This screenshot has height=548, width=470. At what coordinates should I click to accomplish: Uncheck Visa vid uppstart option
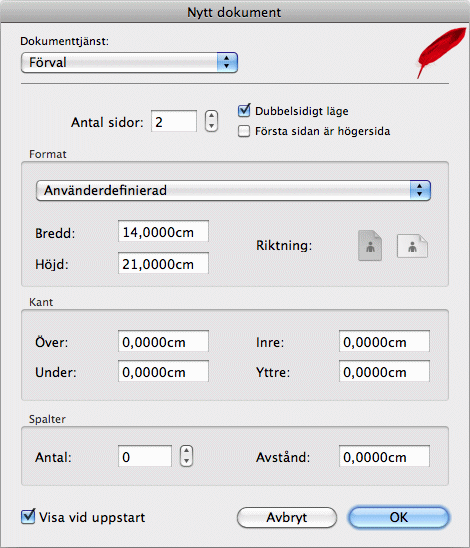[28, 517]
